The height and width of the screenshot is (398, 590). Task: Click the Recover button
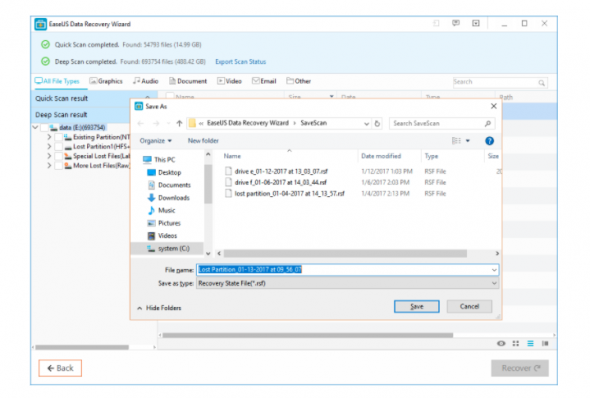pos(520,368)
